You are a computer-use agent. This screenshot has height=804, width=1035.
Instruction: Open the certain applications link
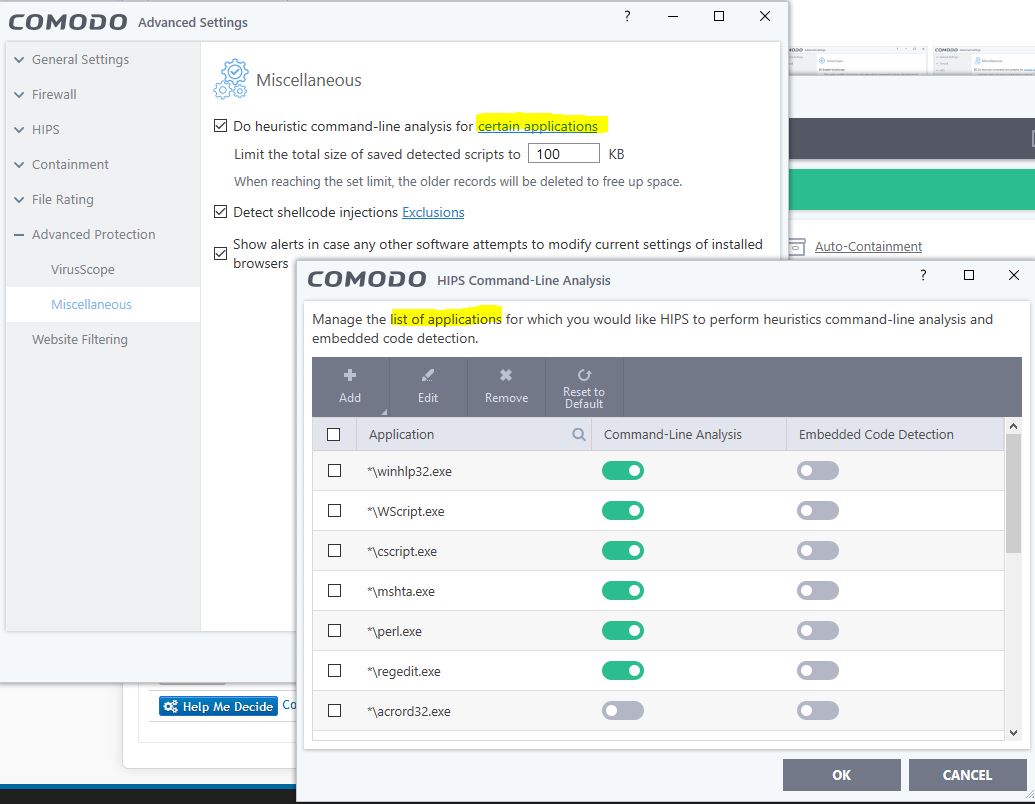coord(537,126)
